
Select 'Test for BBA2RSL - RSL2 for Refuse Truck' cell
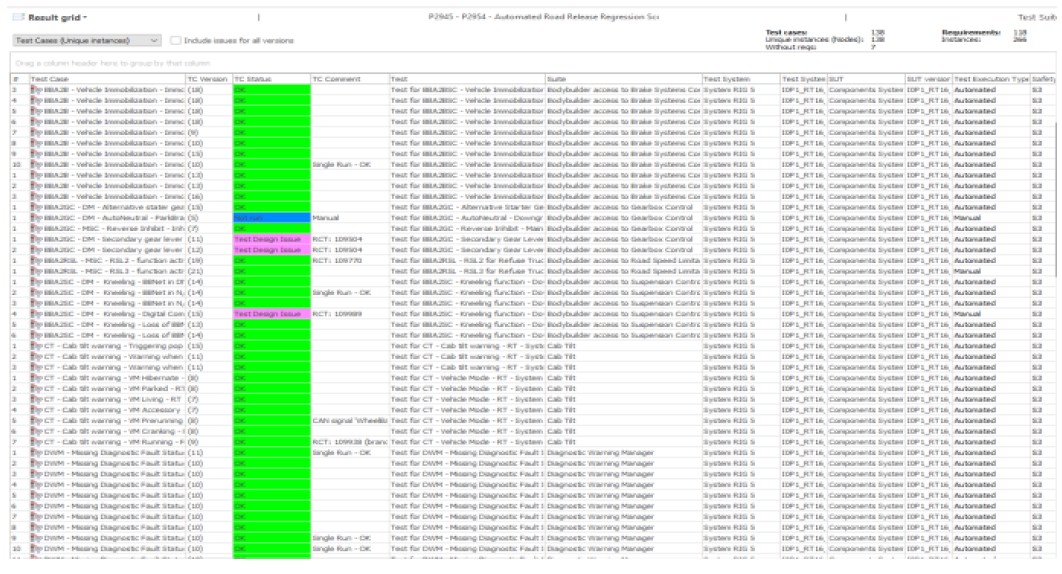point(467,261)
